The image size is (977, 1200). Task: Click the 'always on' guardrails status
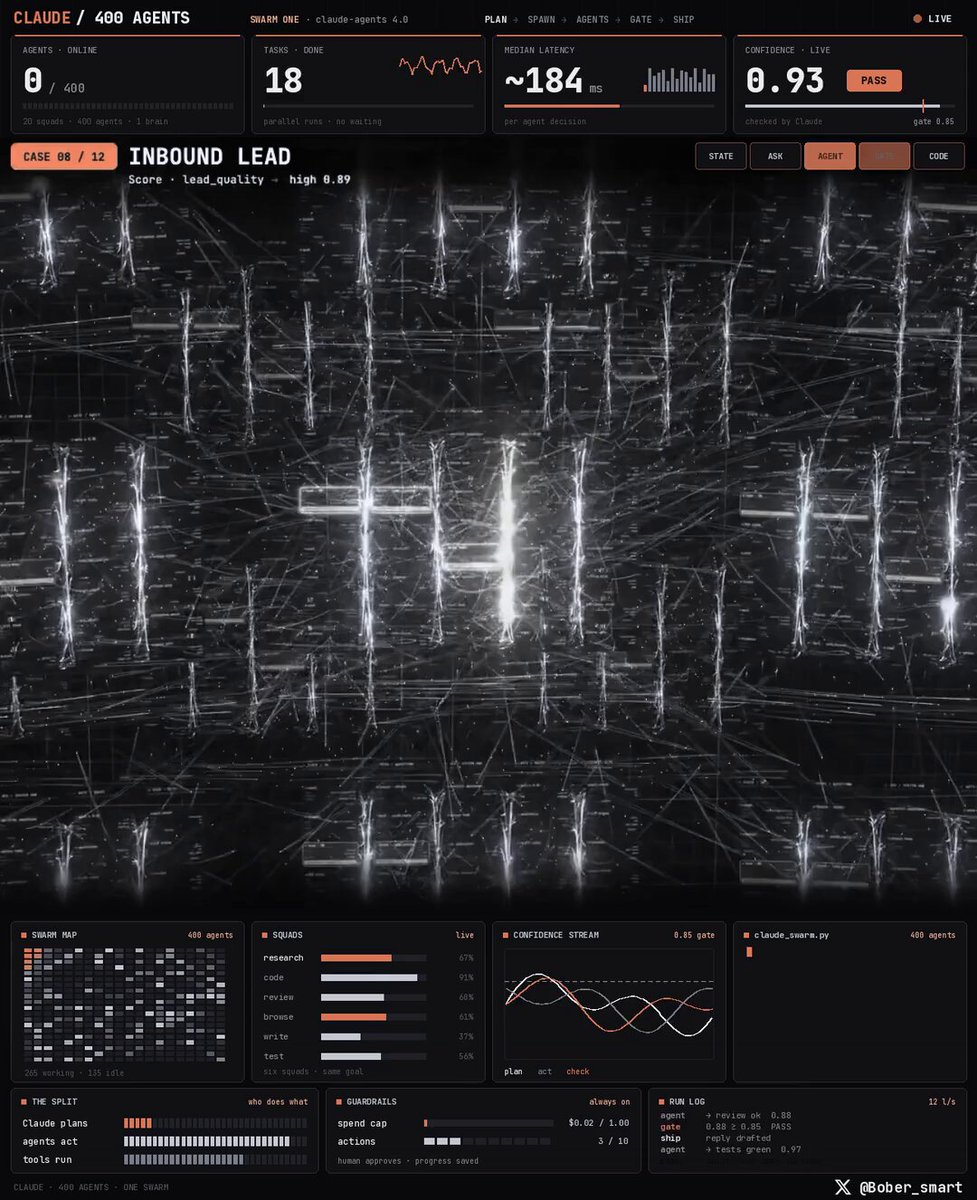(609, 1102)
